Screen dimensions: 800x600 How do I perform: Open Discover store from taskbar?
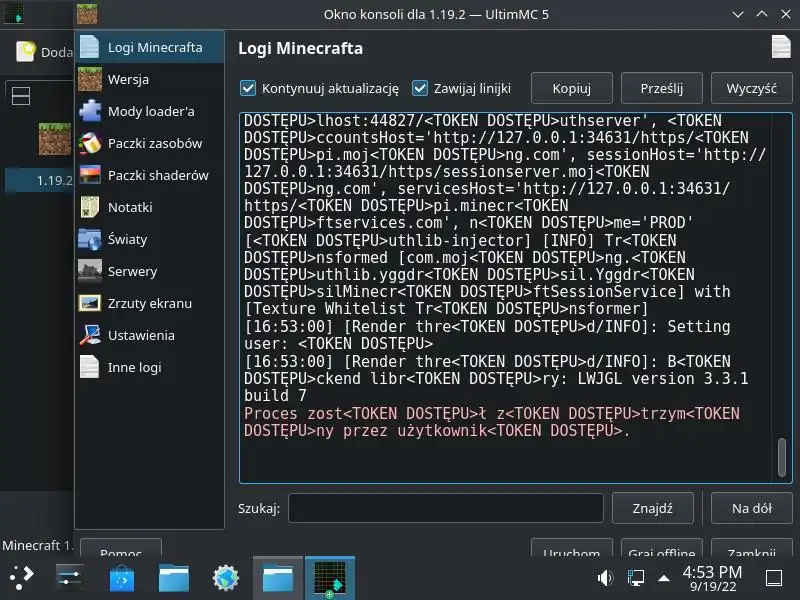coord(122,578)
